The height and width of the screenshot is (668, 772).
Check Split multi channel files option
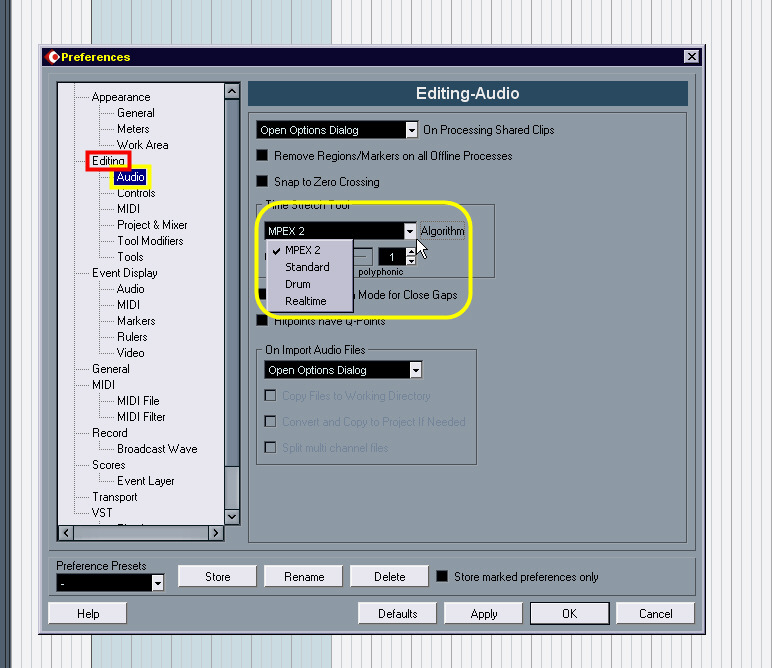pos(270,447)
